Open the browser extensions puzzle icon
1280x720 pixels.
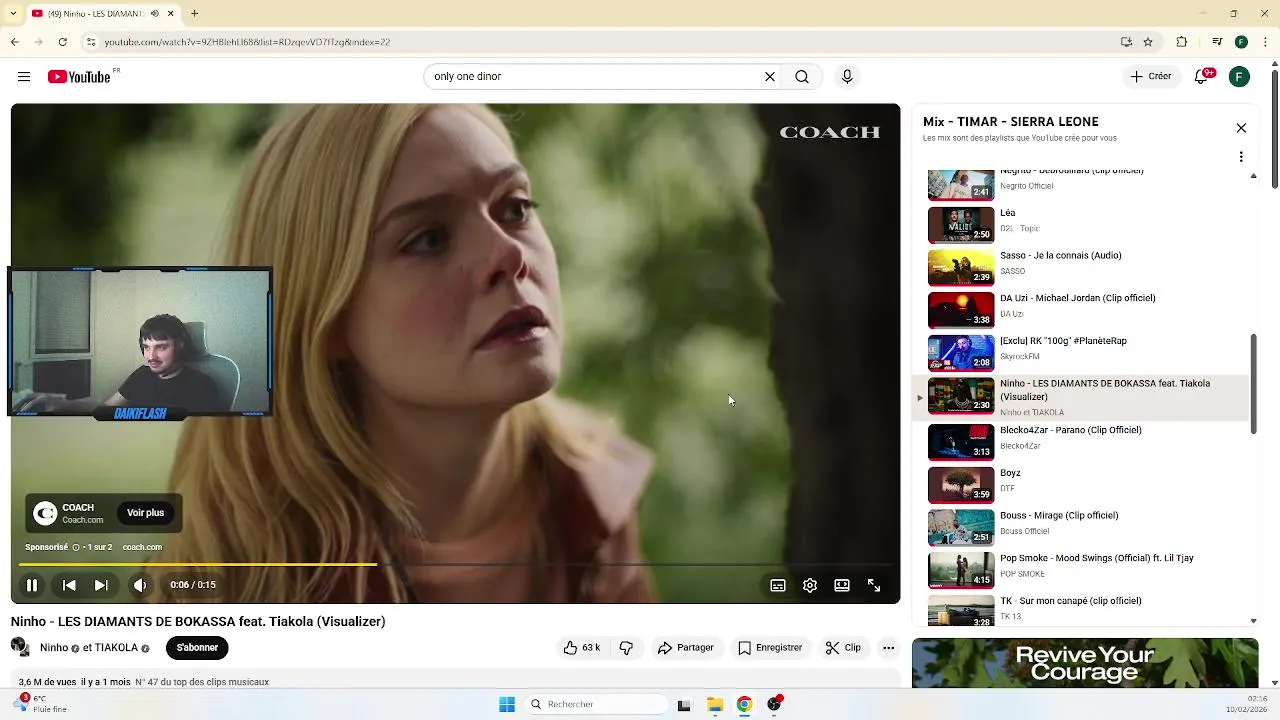[x=1181, y=42]
